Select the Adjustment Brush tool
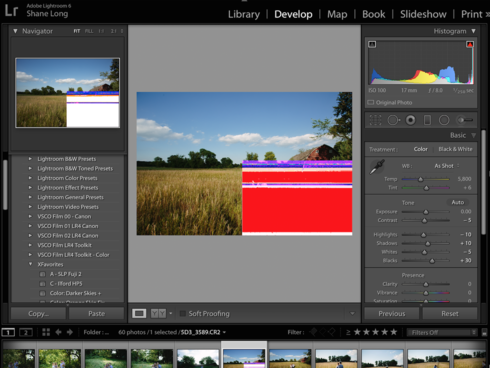 pos(465,120)
